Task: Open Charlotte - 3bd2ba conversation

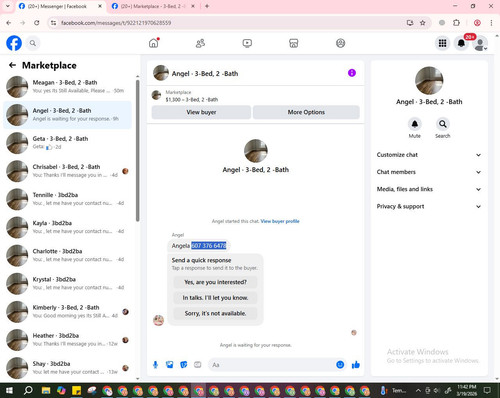Action: [x=67, y=255]
